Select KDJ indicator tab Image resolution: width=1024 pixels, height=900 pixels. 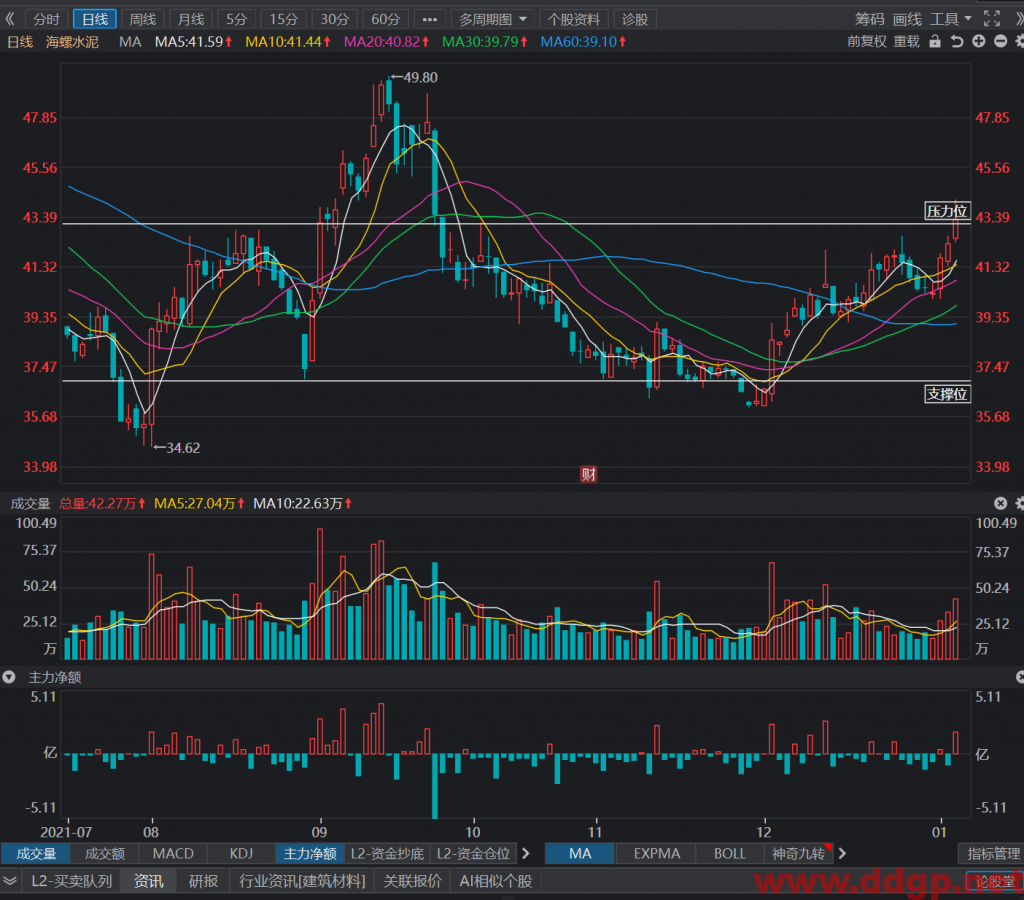(241, 853)
